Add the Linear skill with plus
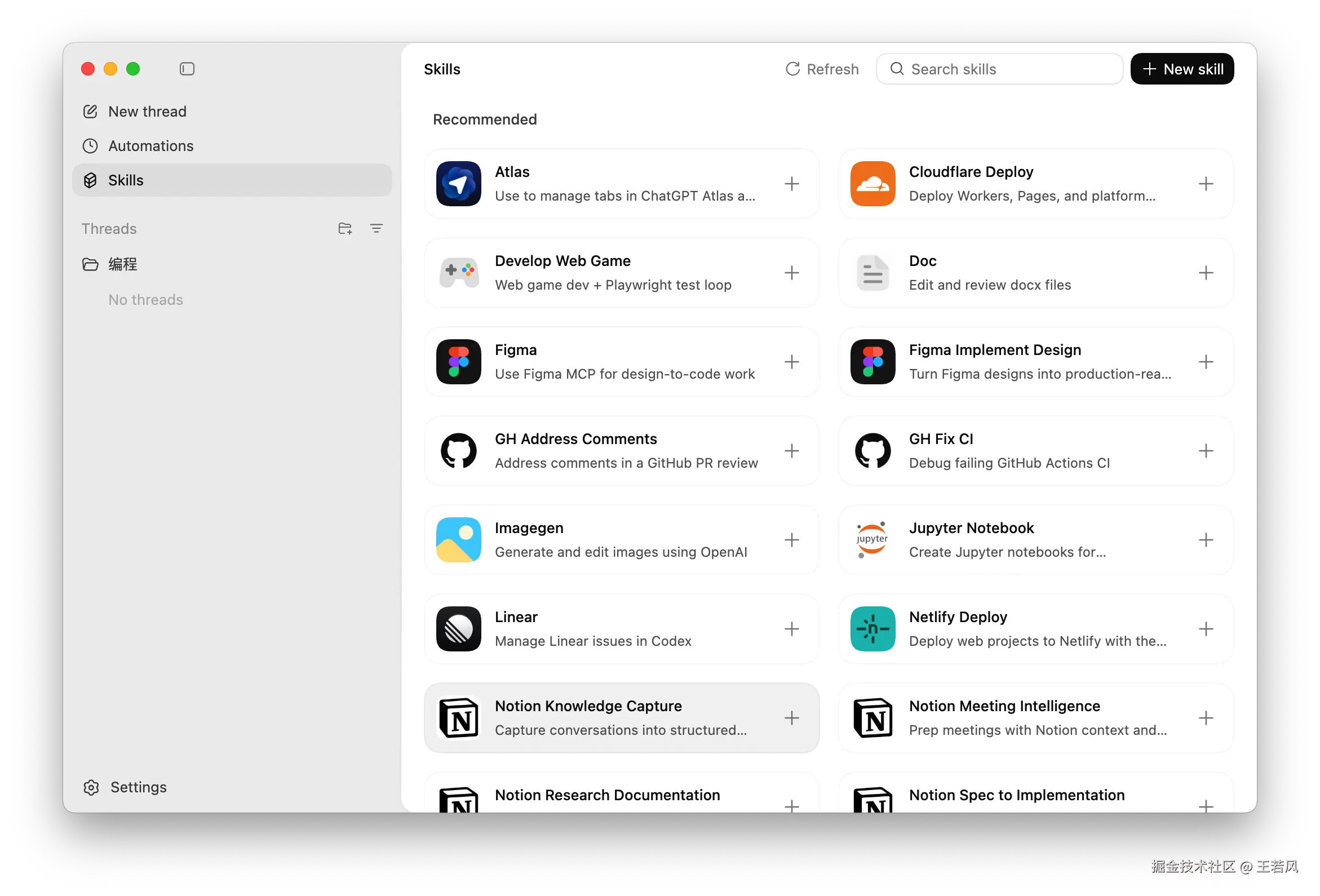Viewport: 1320px width, 896px height. (x=791, y=628)
